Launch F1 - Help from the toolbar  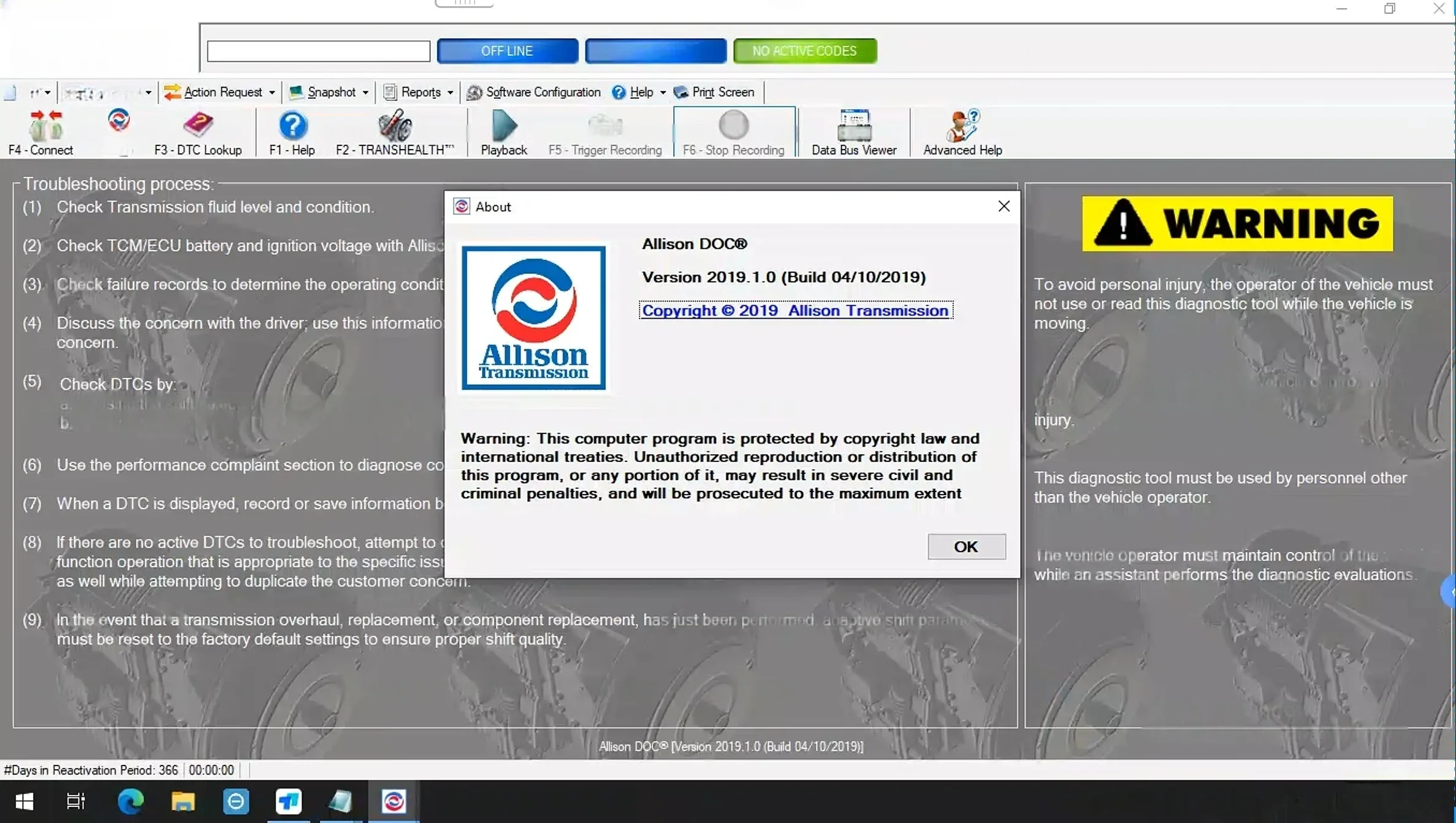point(292,132)
